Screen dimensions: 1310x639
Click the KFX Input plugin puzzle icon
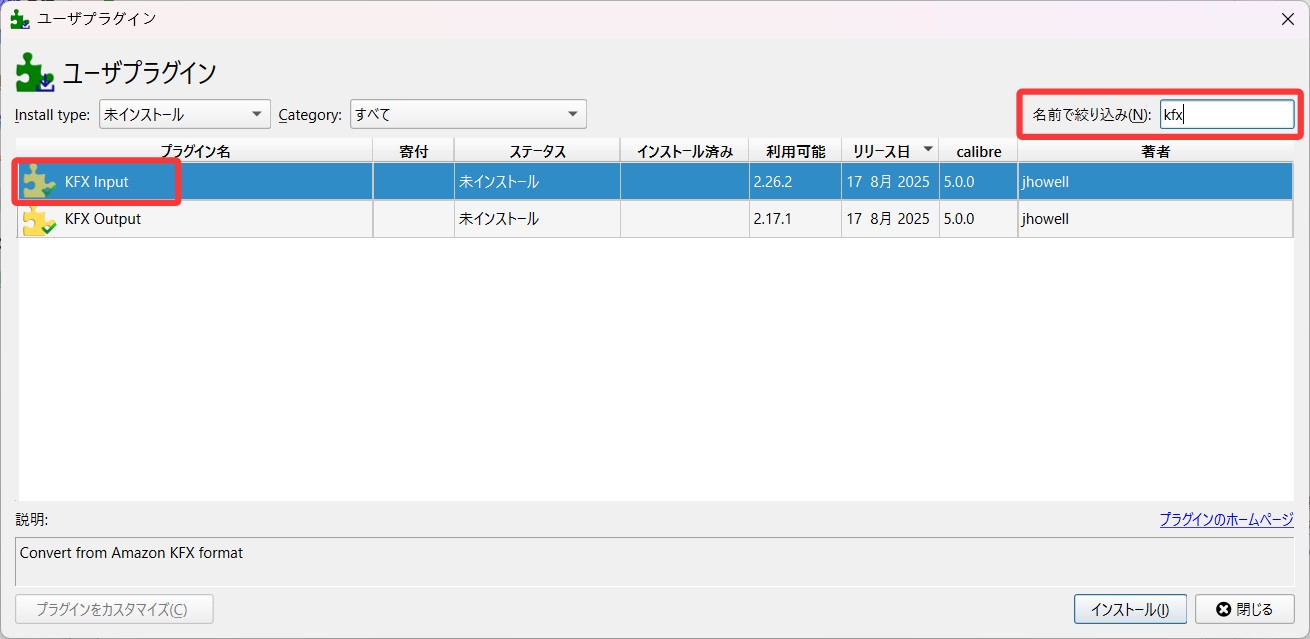click(x=39, y=182)
